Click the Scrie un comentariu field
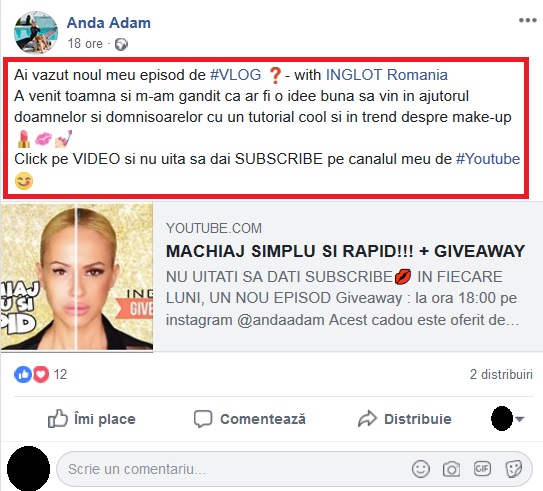 click(x=235, y=469)
